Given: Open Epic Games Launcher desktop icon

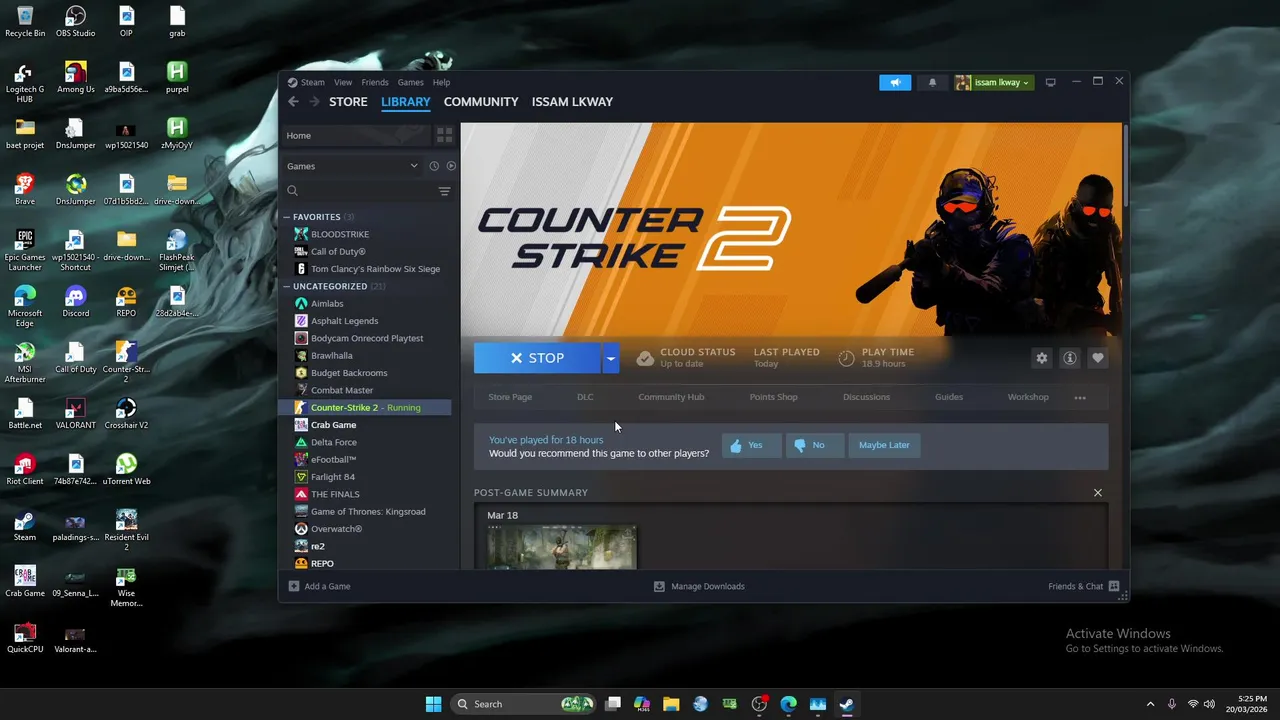Looking at the screenshot, I should [x=25, y=249].
